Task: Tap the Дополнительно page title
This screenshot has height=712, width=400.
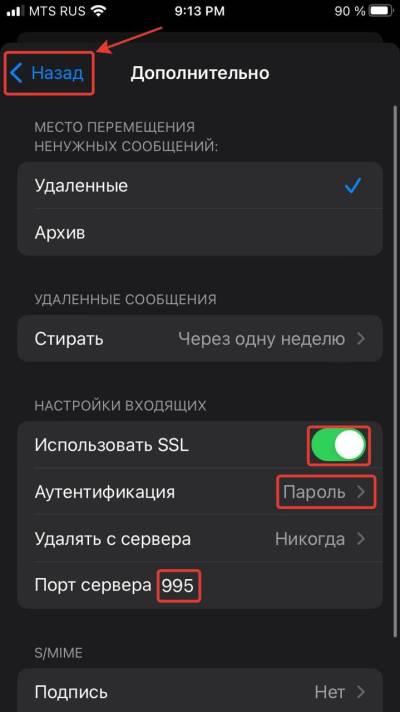Action: tap(200, 73)
